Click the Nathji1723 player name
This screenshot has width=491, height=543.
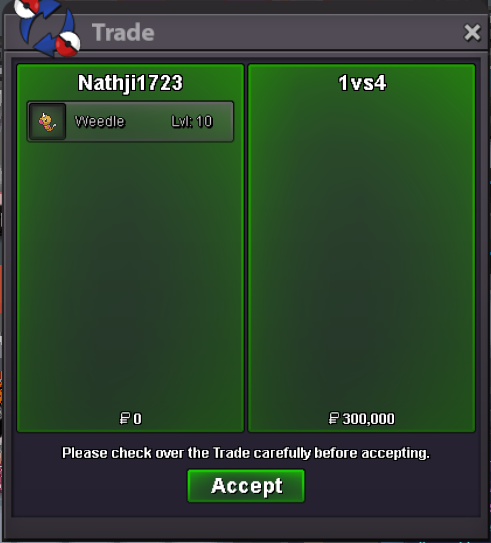coord(130,83)
